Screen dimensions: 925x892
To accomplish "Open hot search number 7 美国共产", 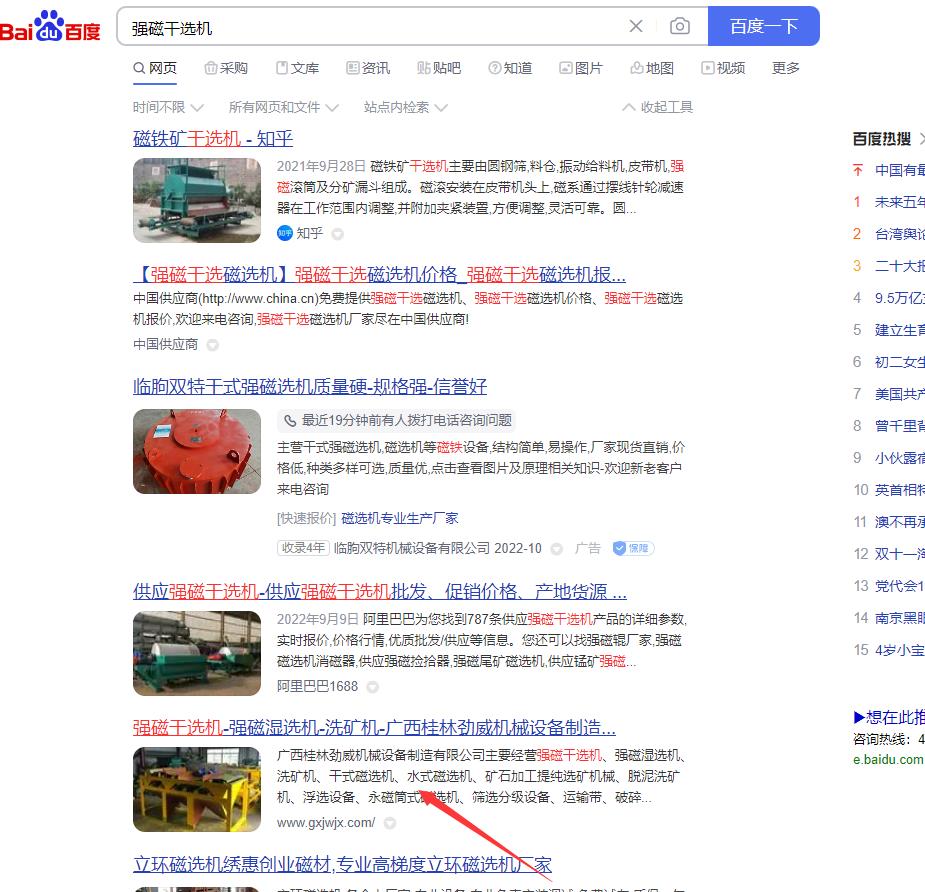I will click(x=899, y=394).
